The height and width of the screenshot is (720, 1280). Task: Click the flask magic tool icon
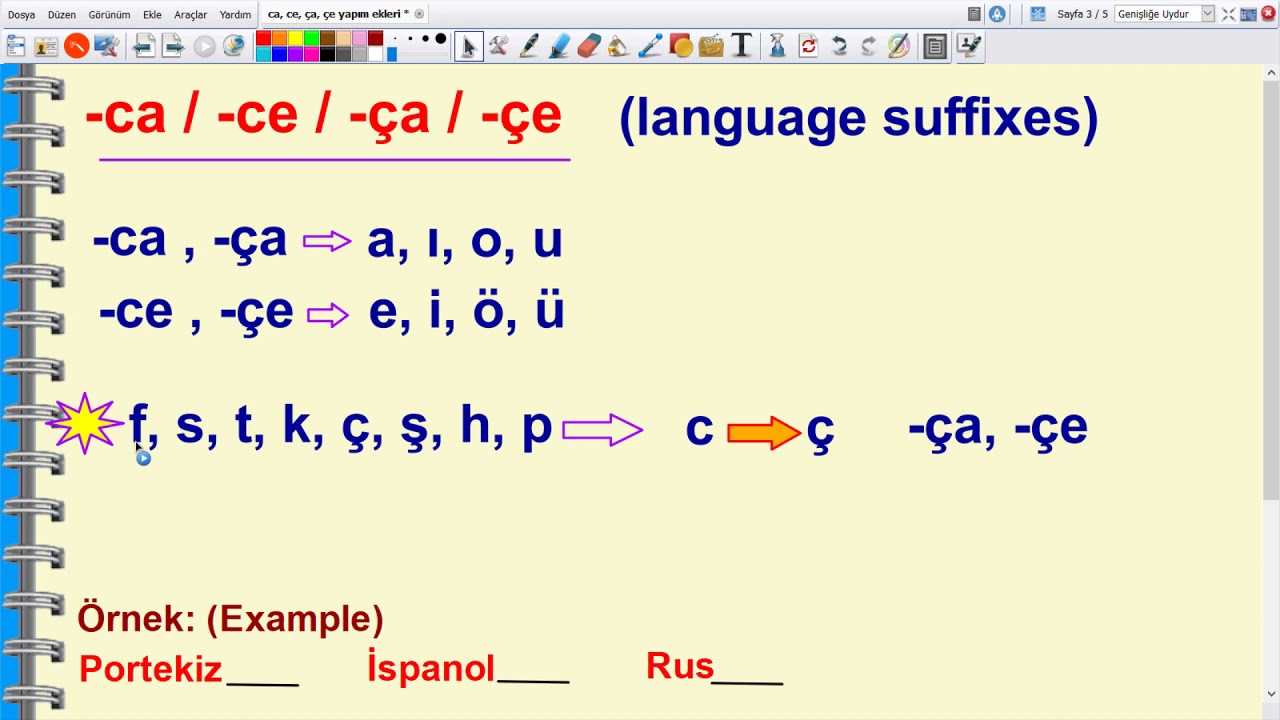coord(777,46)
